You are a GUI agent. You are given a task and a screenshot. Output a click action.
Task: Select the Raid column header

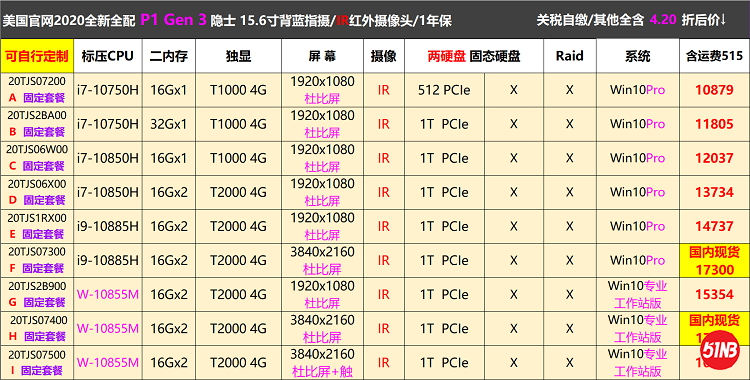click(570, 56)
